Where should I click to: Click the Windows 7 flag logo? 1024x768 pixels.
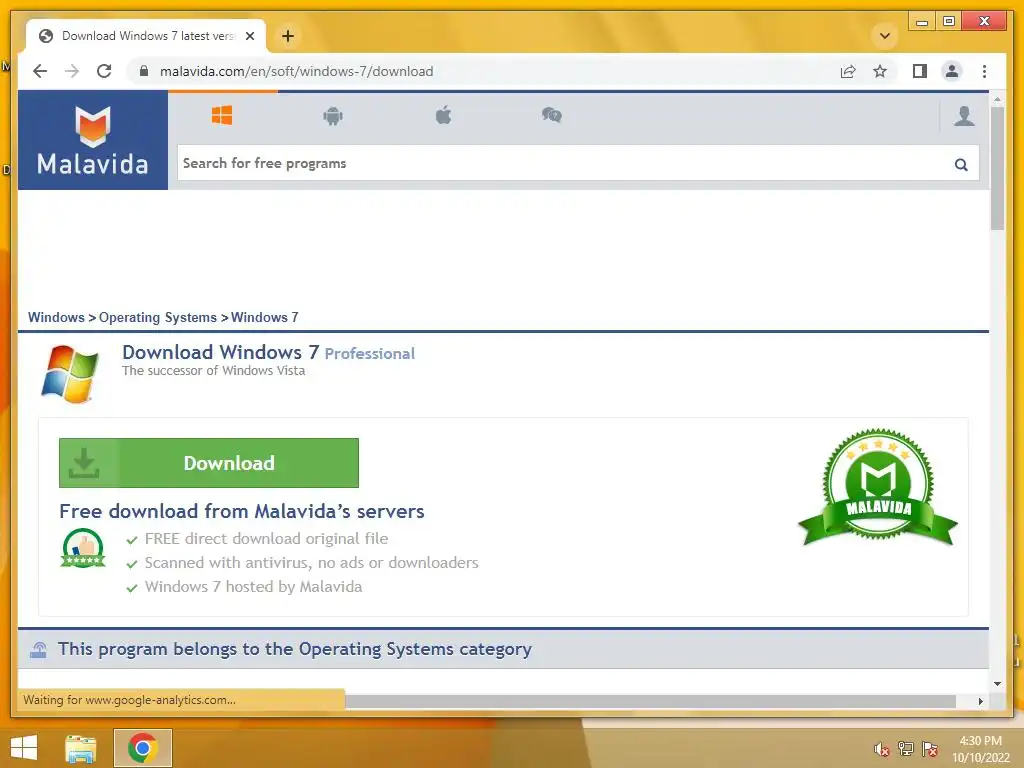point(70,374)
